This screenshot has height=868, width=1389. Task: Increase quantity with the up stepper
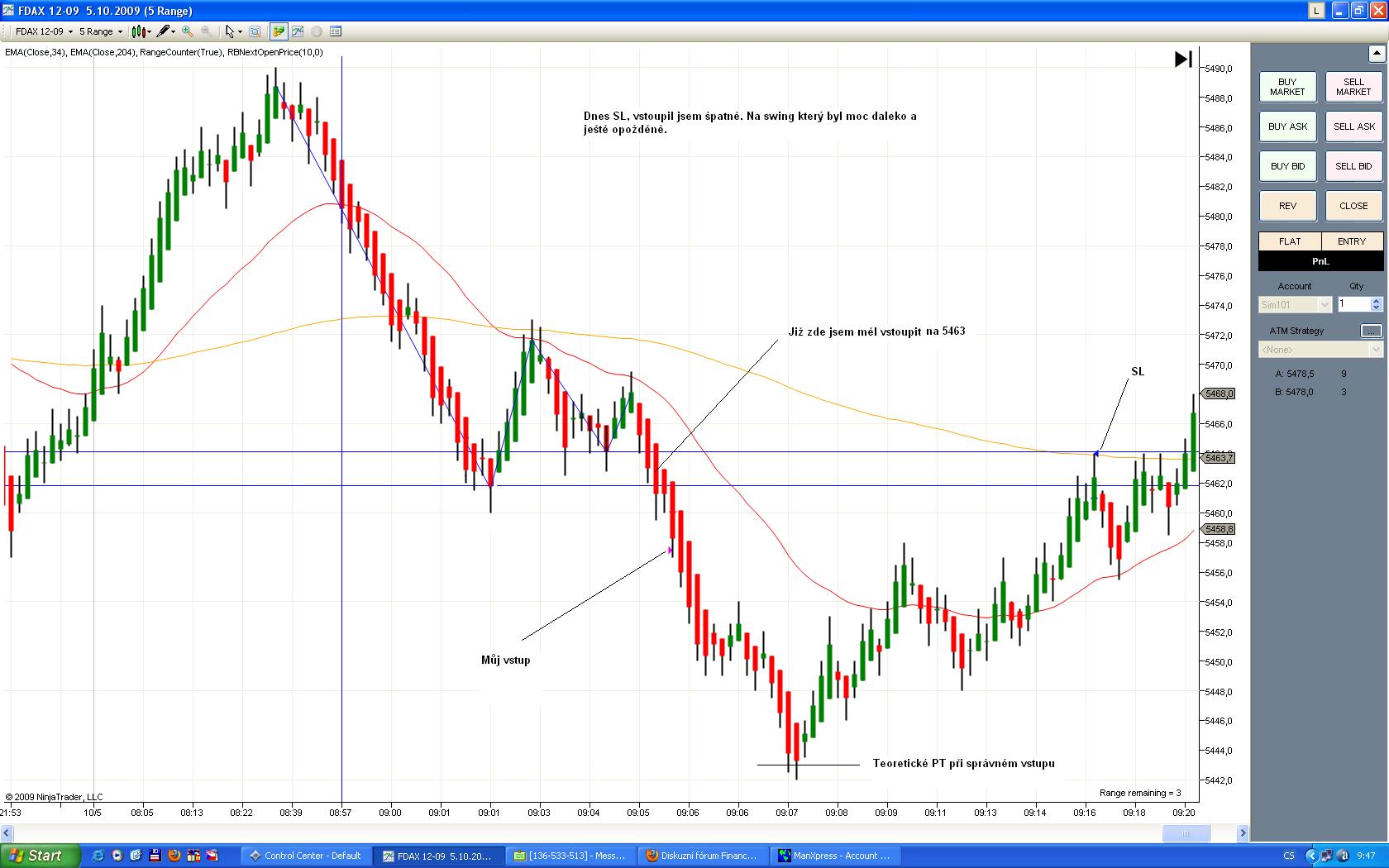pyautogui.click(x=1377, y=301)
